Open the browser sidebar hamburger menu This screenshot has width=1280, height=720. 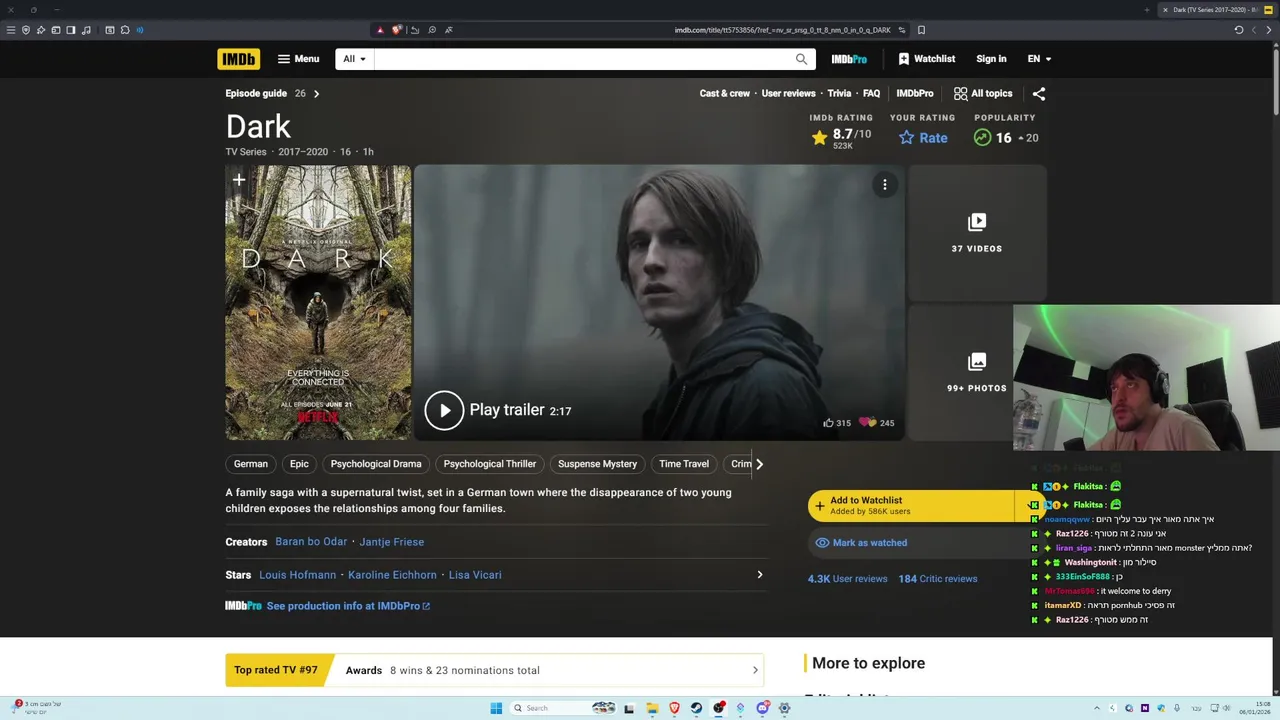pos(11,30)
